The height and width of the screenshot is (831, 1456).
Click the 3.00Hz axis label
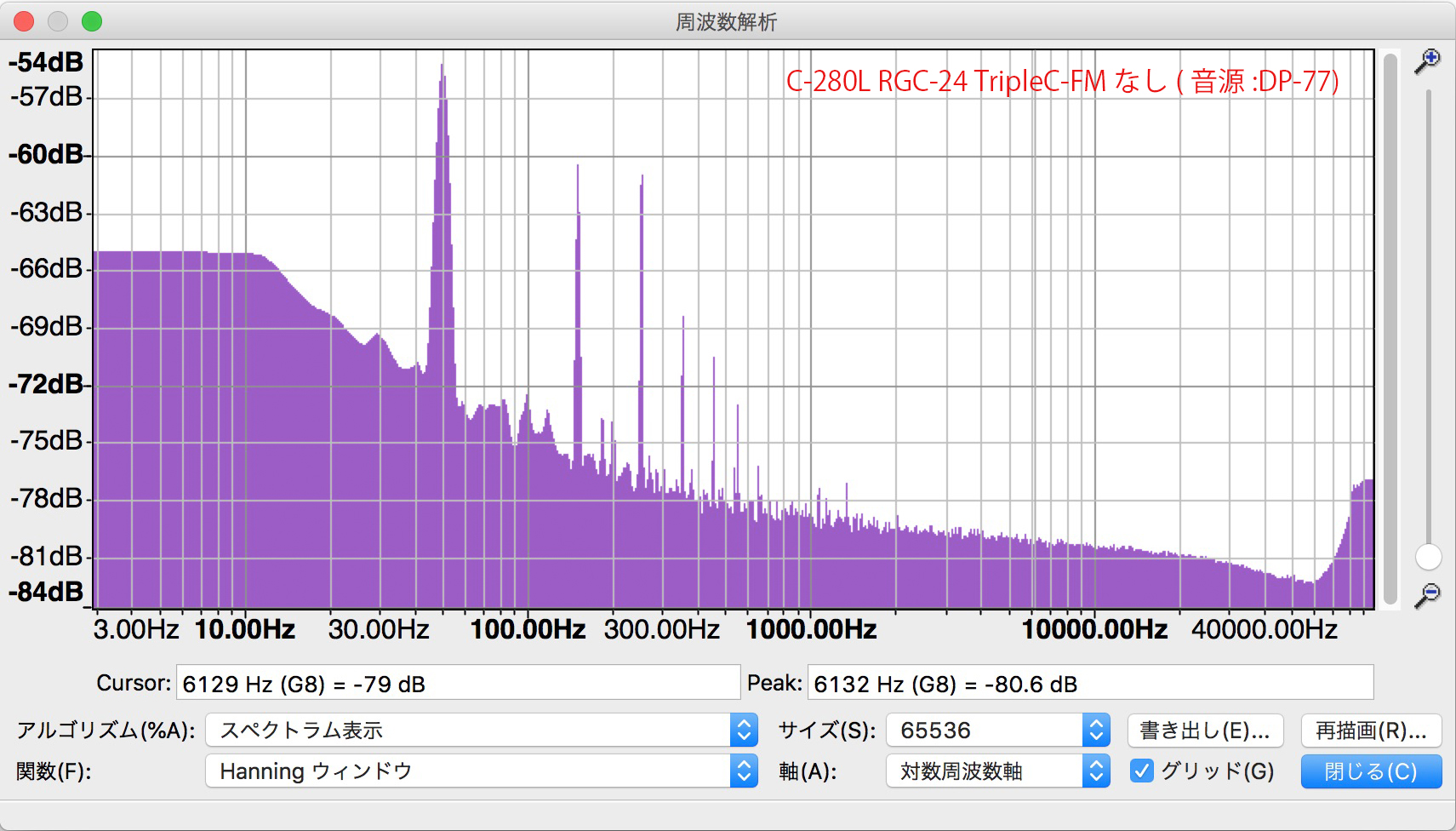136,629
